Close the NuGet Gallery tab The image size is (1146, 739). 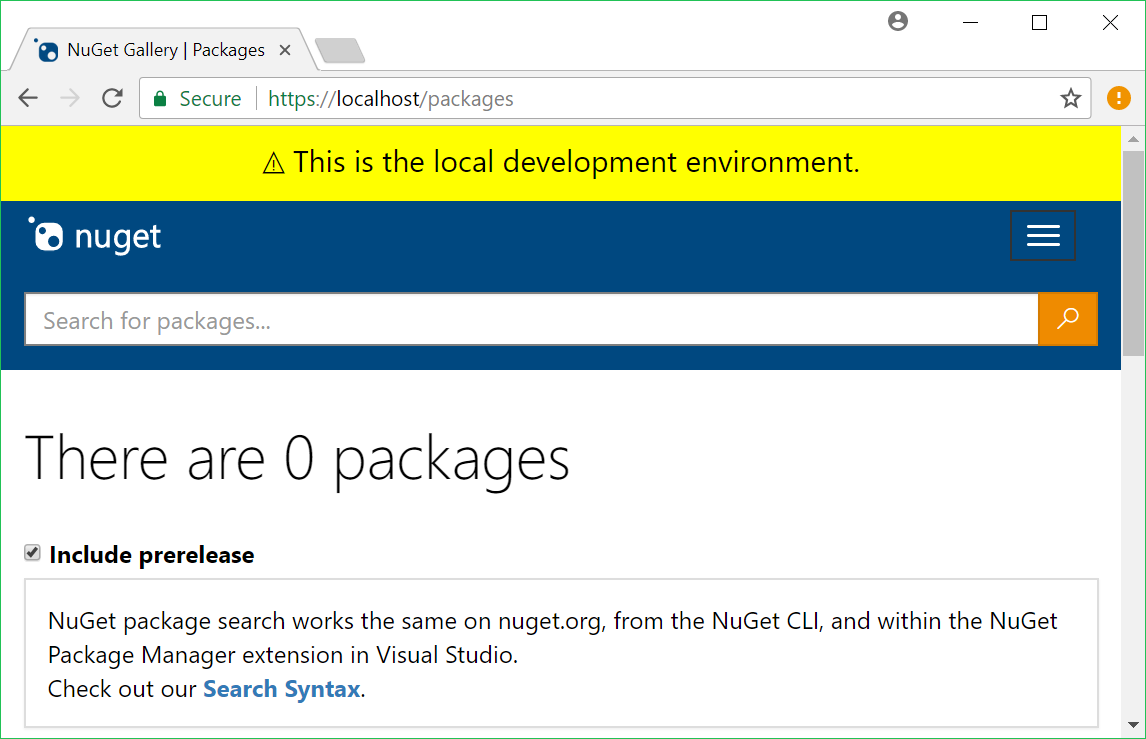[285, 50]
